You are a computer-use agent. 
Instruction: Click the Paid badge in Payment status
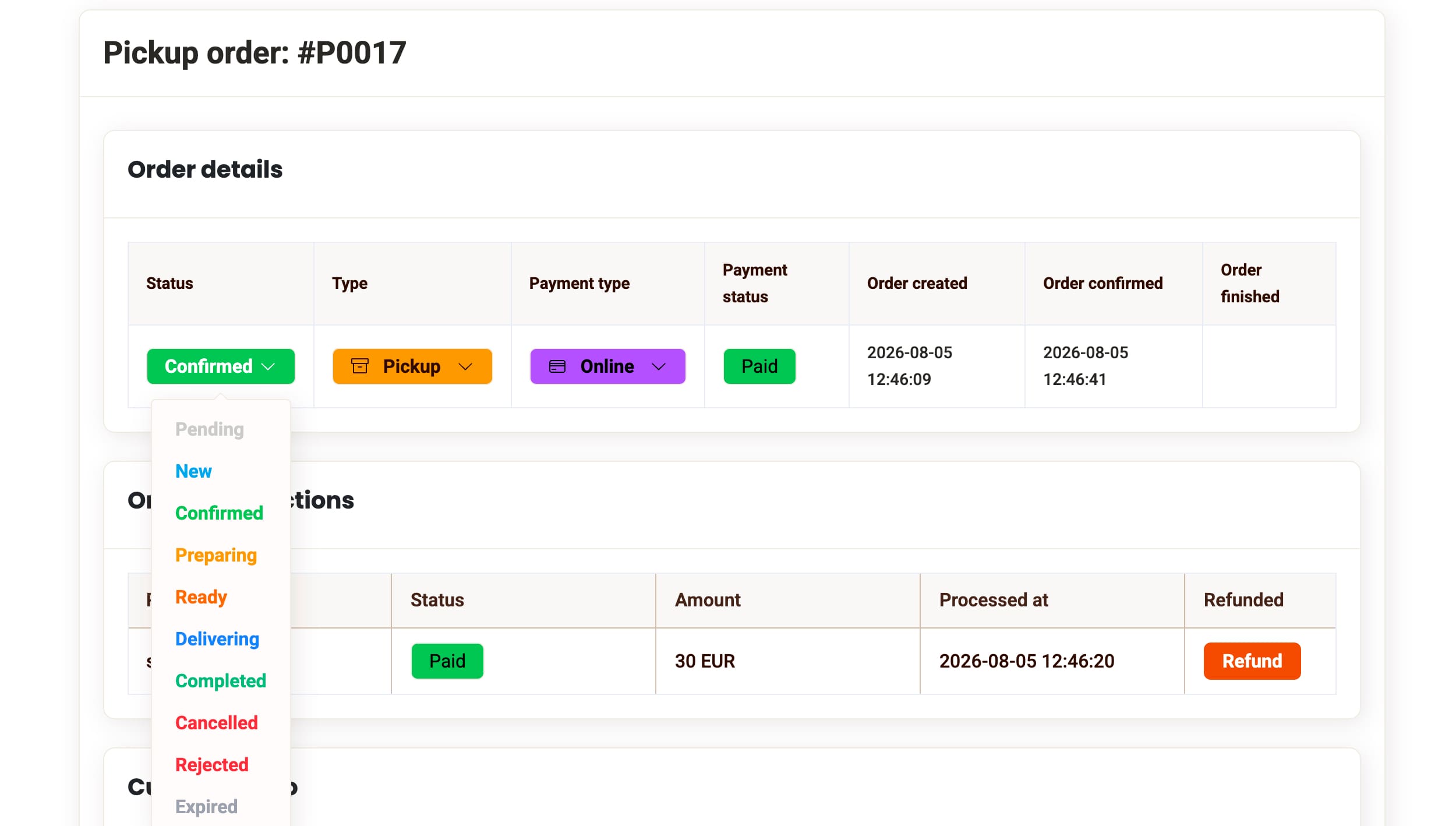pyautogui.click(x=759, y=366)
